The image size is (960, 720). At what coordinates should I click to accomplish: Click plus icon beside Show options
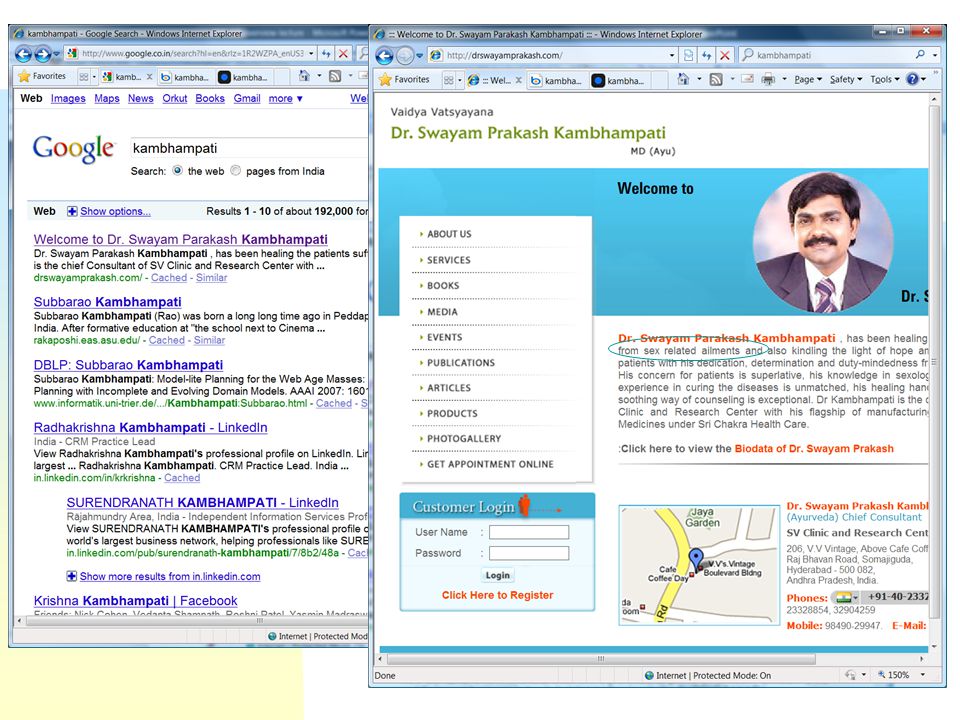[72, 211]
